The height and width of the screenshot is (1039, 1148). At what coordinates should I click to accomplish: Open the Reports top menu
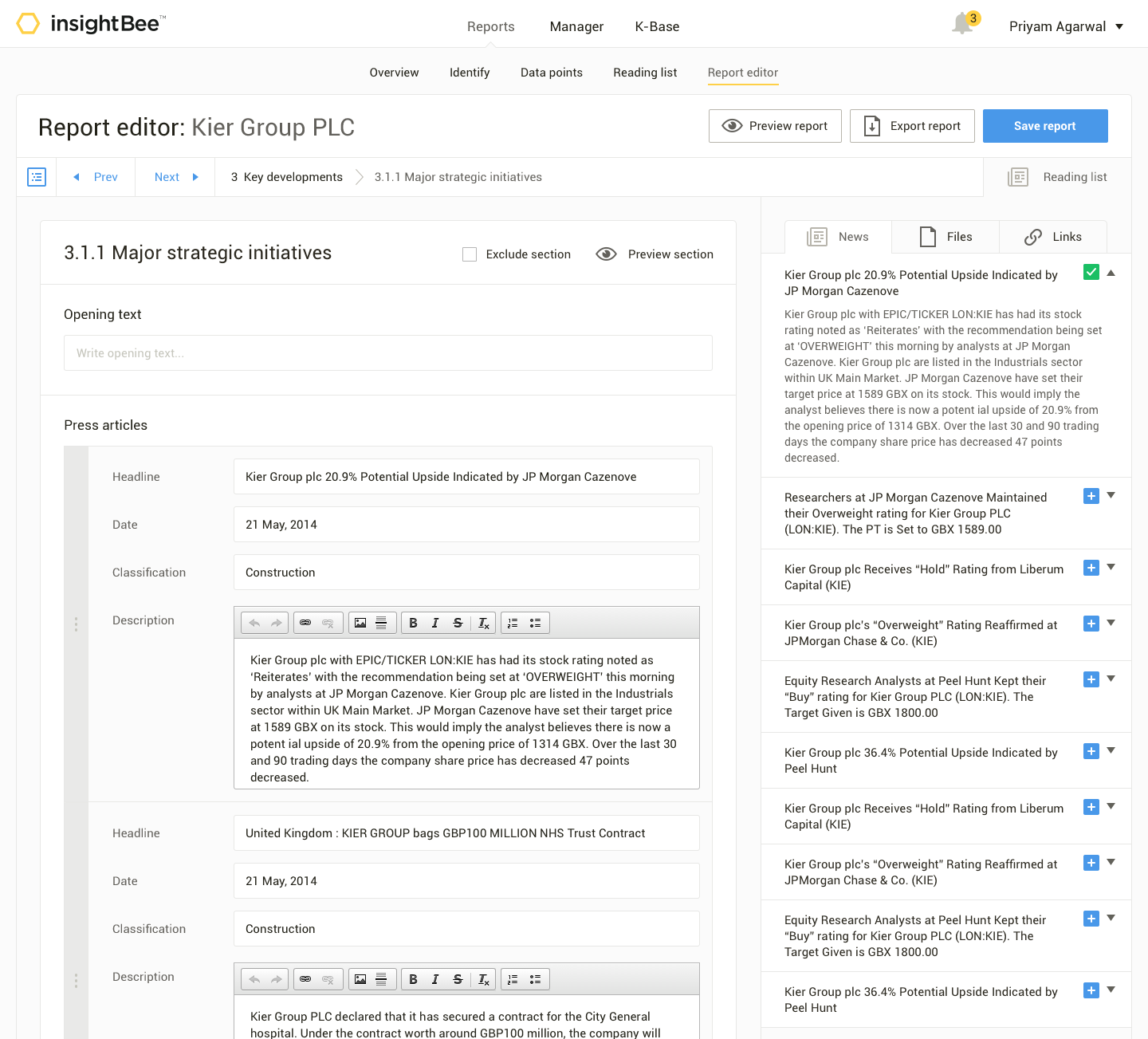pos(491,26)
